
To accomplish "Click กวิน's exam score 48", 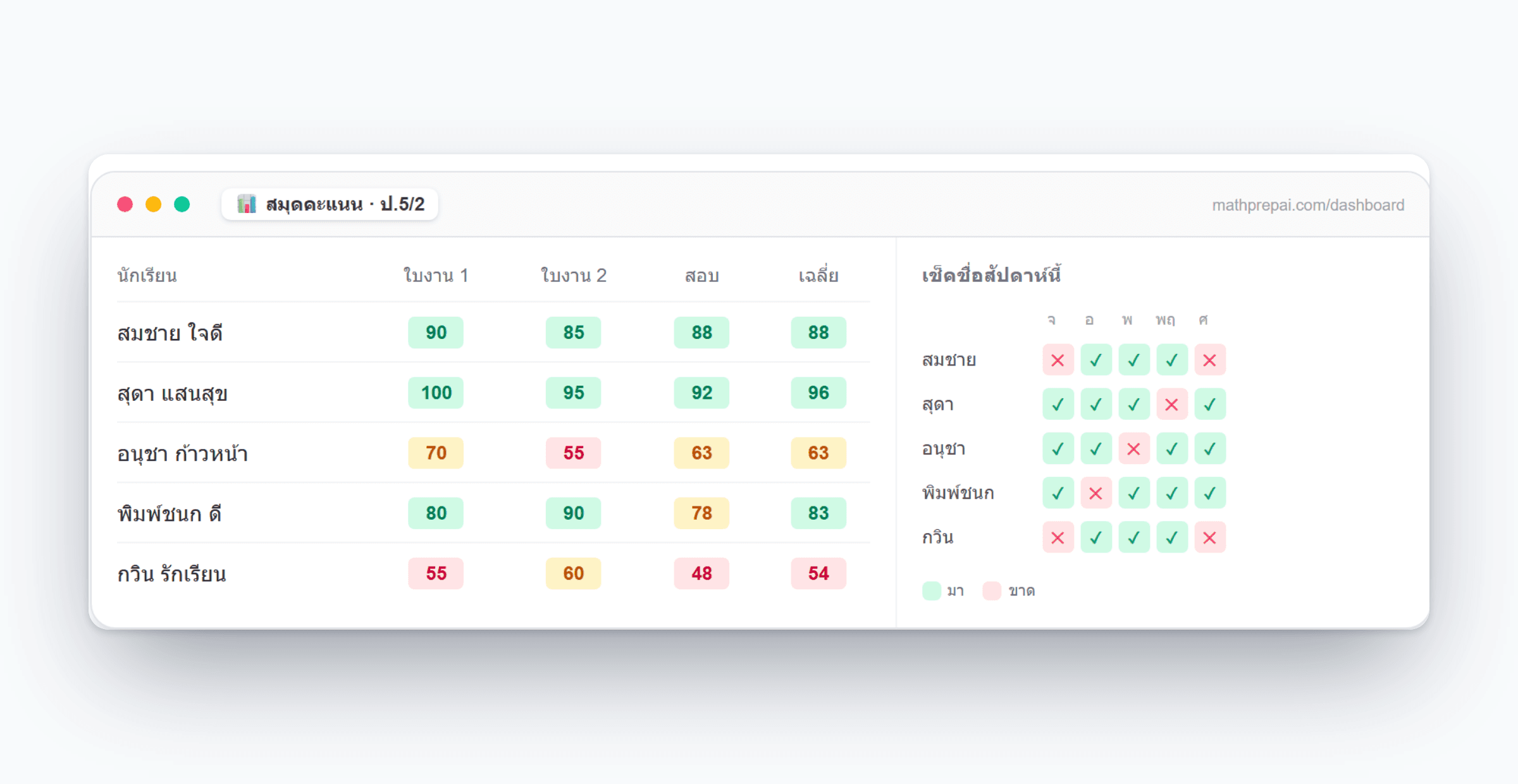I will click(701, 573).
